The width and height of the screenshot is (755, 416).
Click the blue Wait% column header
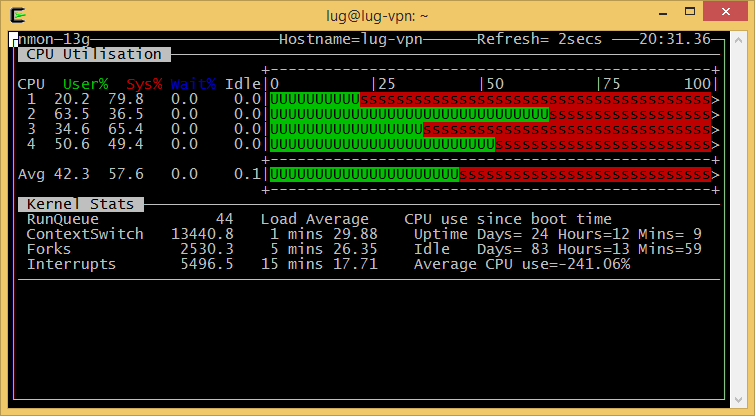click(193, 84)
